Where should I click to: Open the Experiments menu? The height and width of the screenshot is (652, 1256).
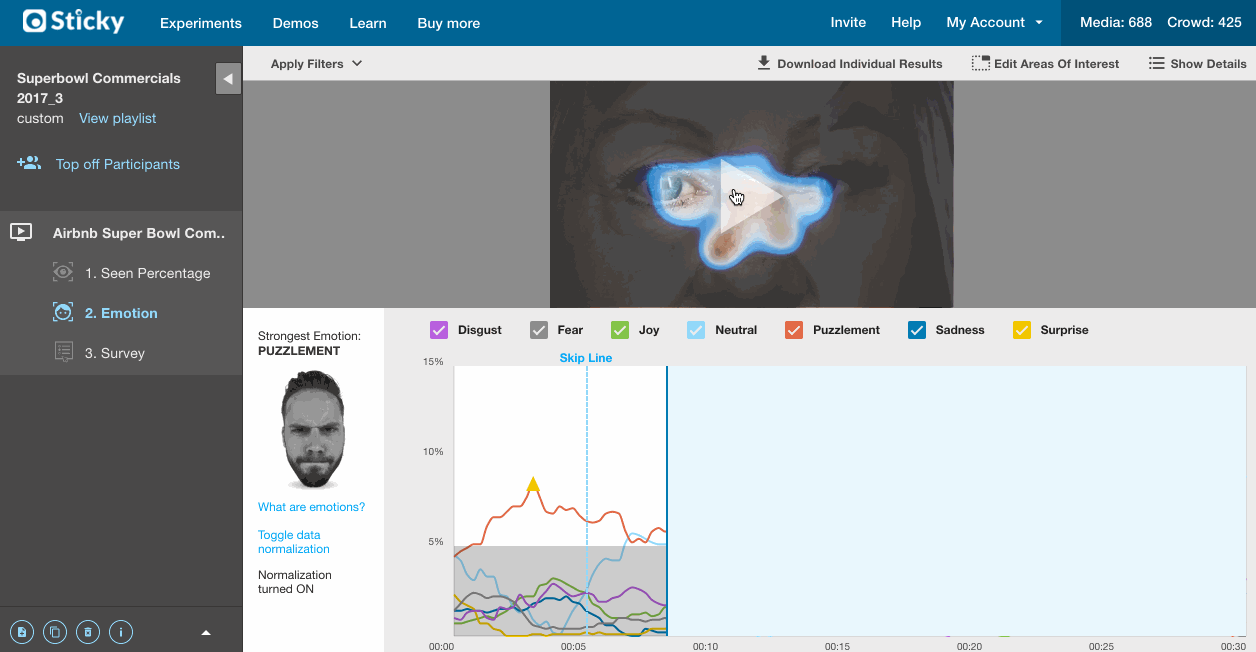tap(201, 23)
